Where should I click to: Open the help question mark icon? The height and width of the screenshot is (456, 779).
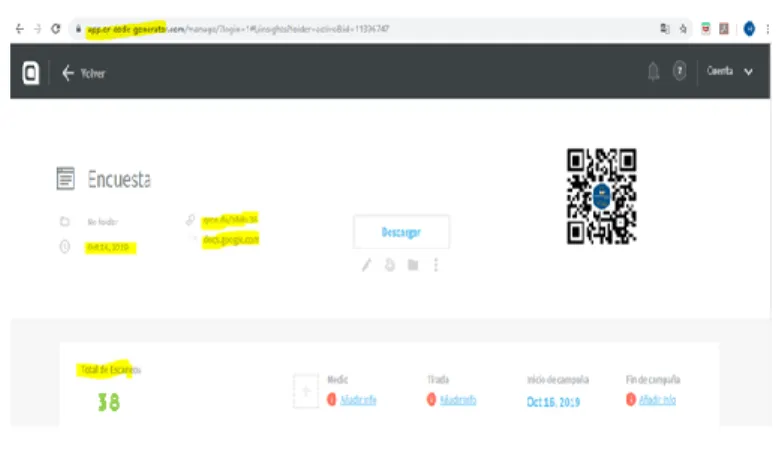coord(680,71)
